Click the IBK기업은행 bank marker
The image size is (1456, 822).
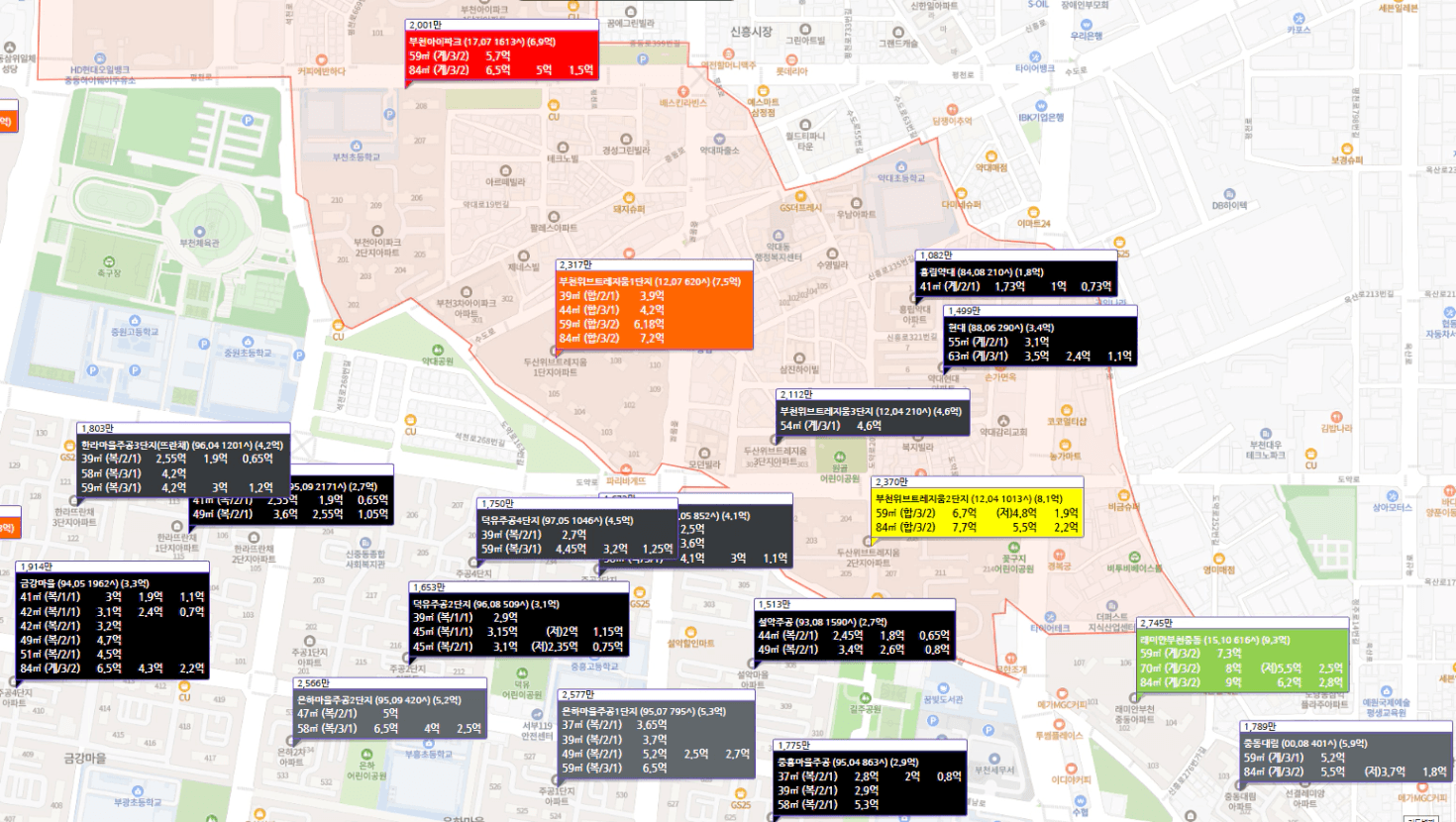(1040, 105)
